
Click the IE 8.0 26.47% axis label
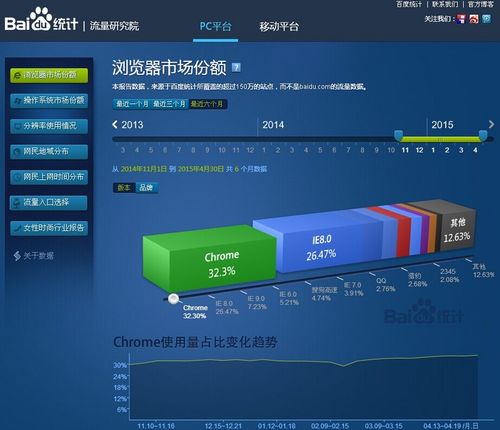tap(227, 308)
